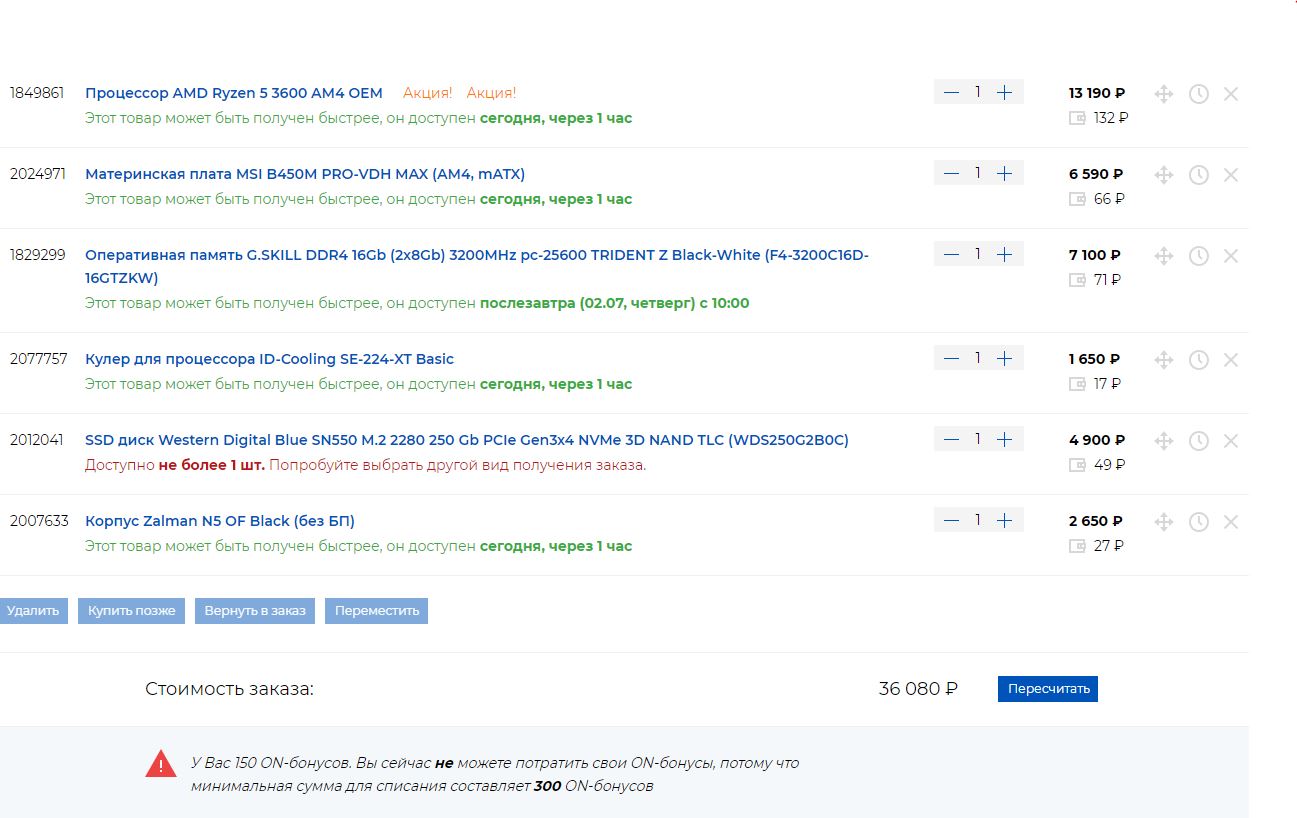Image resolution: width=1297 pixels, height=818 pixels.
Task: Click quantity field for Zalman N5 case
Action: (x=978, y=520)
